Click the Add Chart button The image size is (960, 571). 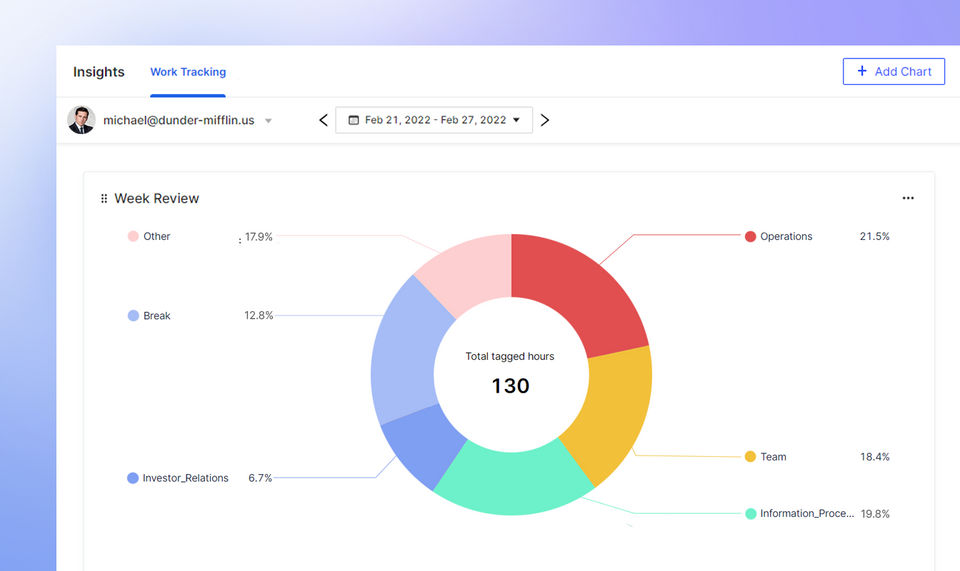click(893, 71)
